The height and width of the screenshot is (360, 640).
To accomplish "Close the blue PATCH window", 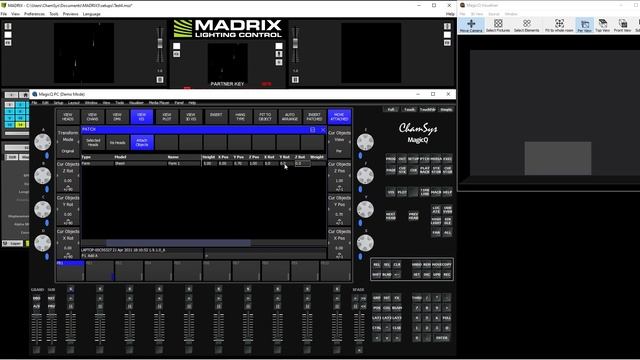I will pos(323,130).
